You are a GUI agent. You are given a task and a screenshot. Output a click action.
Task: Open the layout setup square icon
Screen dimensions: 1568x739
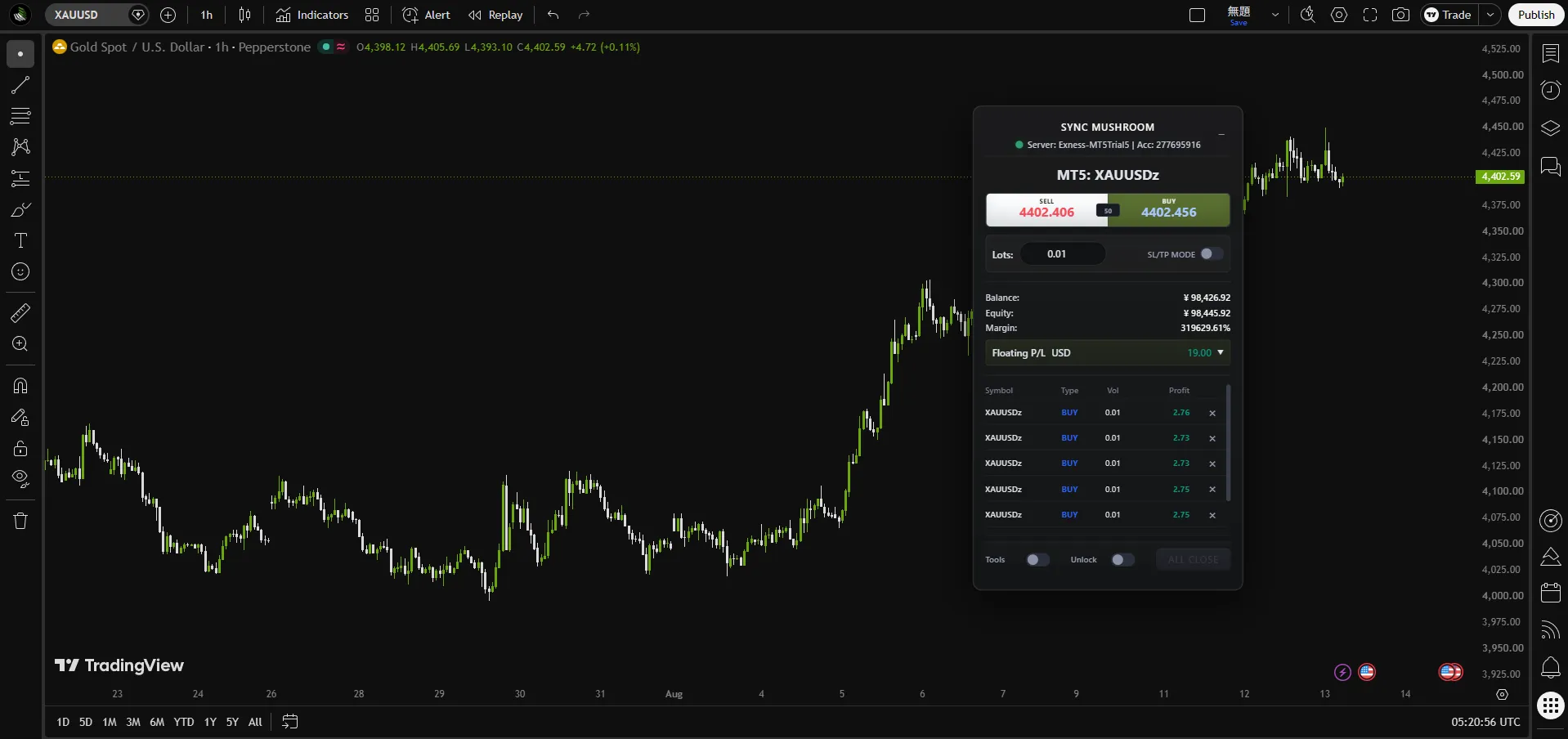1198,15
